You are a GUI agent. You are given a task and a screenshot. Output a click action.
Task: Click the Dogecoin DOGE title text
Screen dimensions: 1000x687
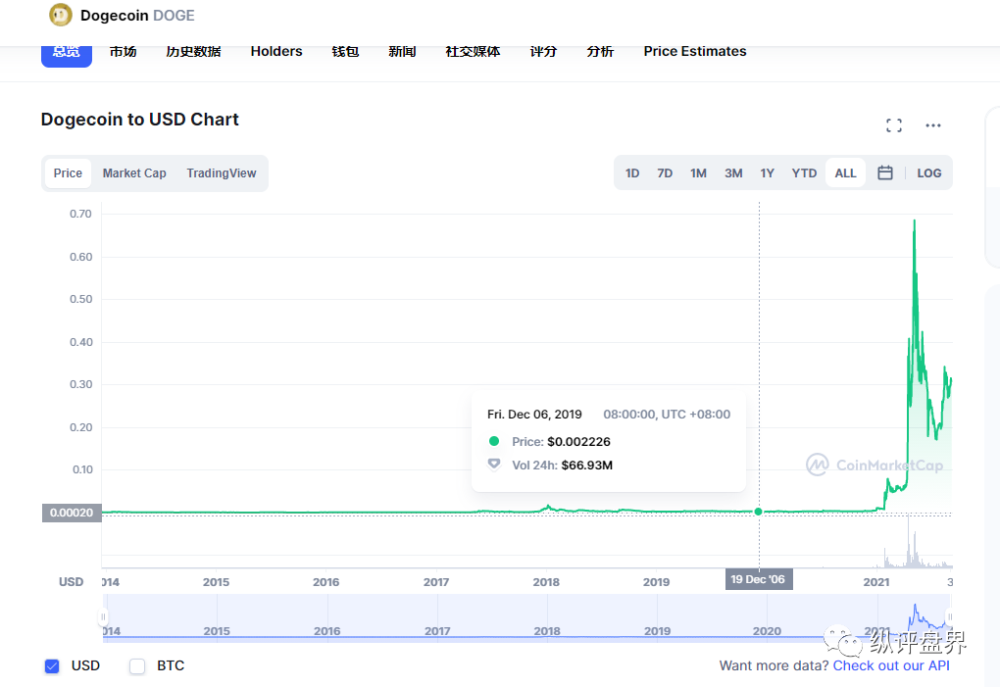137,15
